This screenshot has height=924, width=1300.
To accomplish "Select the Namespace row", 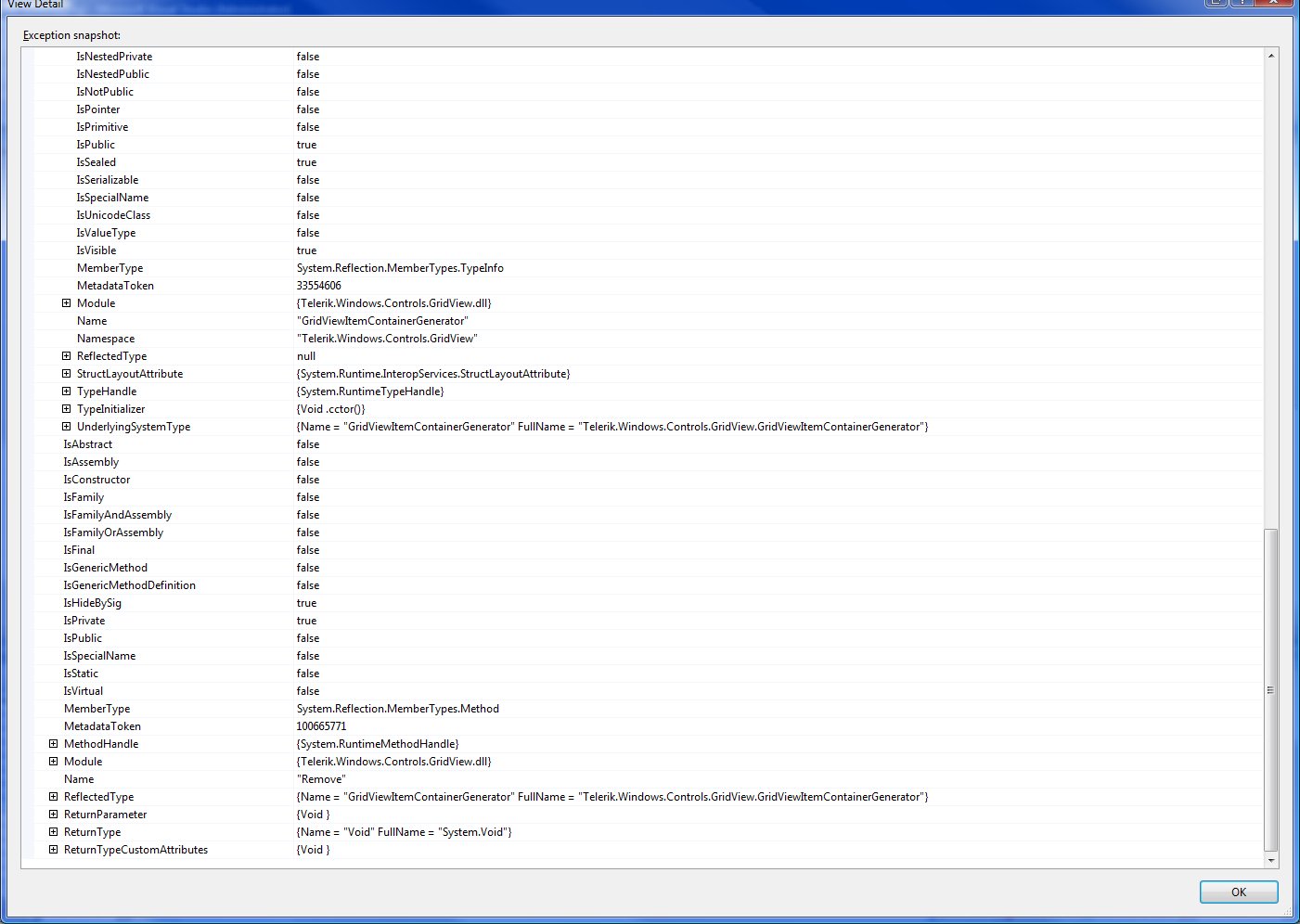I will (648, 339).
